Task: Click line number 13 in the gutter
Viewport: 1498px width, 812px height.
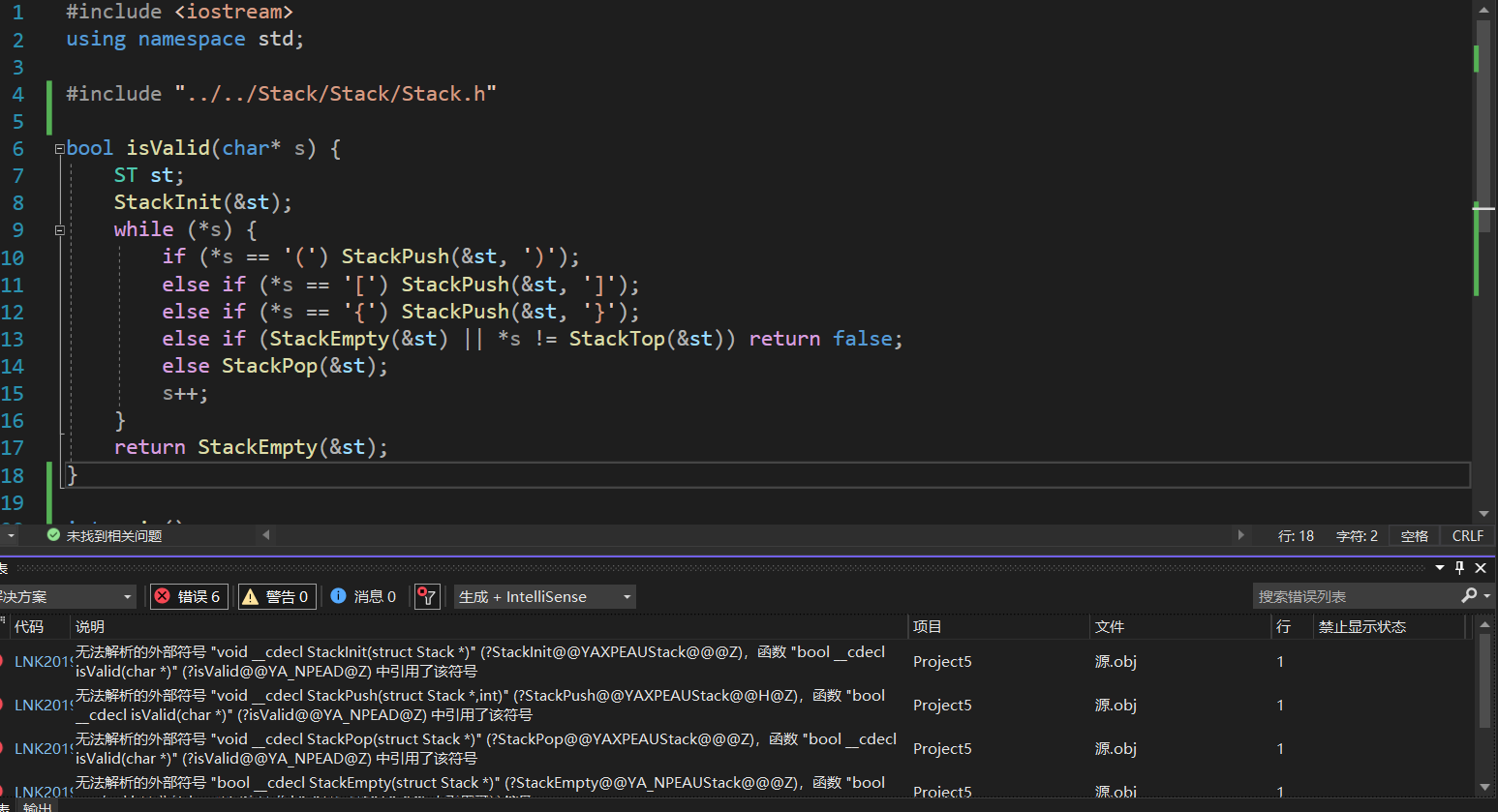Action: [x=13, y=340]
